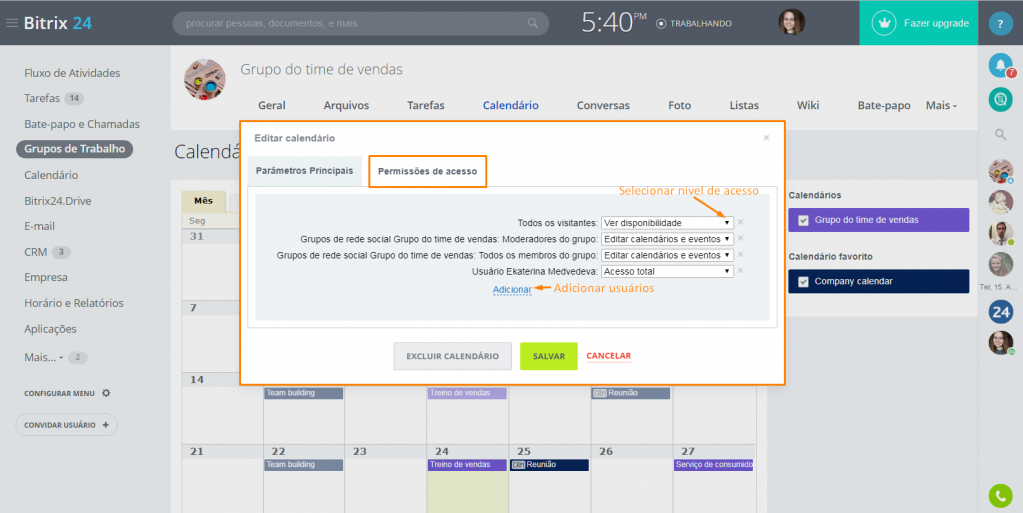Image resolution: width=1023 pixels, height=513 pixels.
Task: Expand Mais... in the left sidebar
Action: click(x=44, y=357)
